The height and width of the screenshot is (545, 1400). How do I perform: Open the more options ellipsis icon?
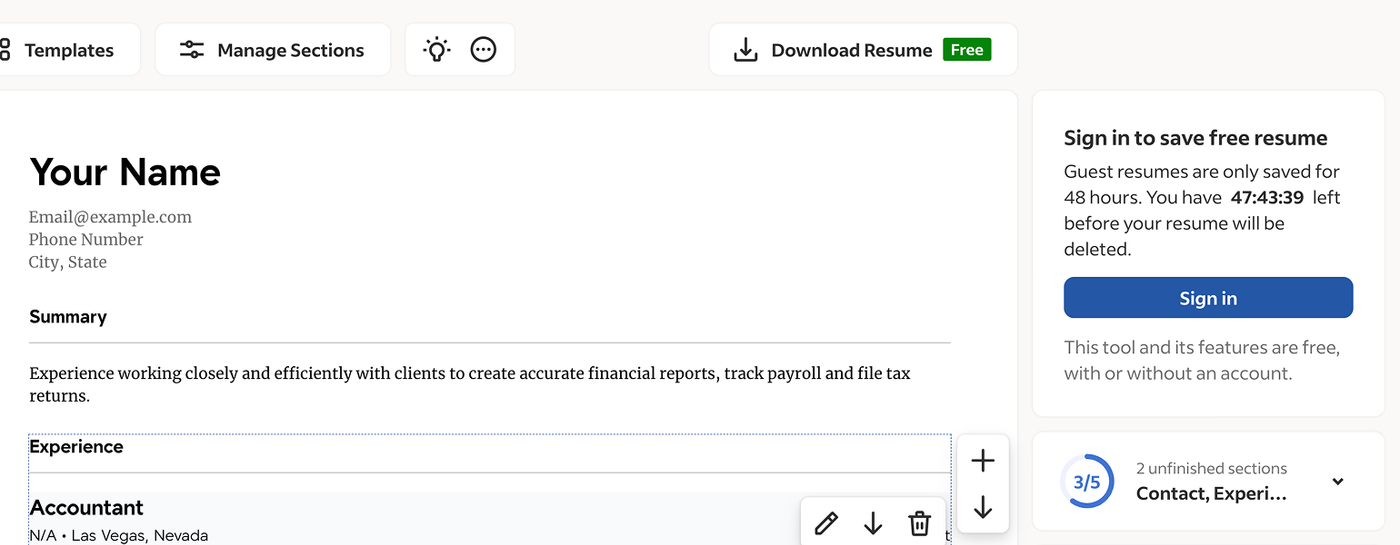pos(483,50)
